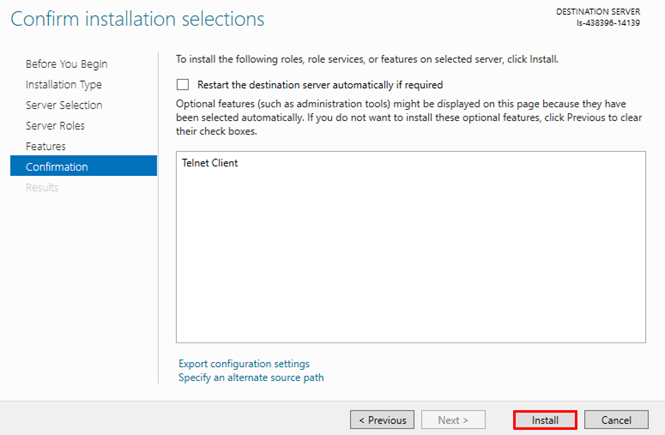Go to the Before You Begin step

click(66, 64)
